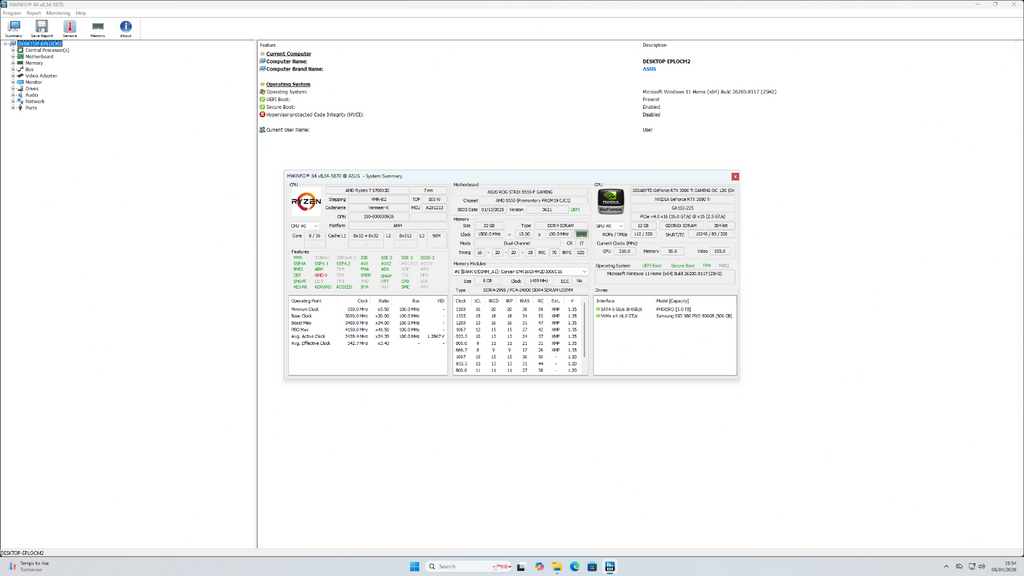Click the Operating System heading
The width and height of the screenshot is (1024, 576).
point(288,84)
